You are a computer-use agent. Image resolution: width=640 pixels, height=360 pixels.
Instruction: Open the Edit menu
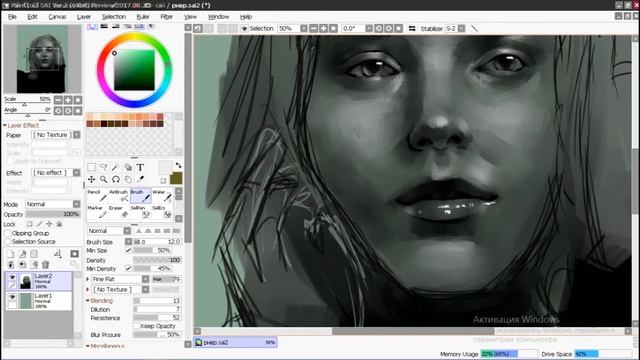[x=32, y=17]
